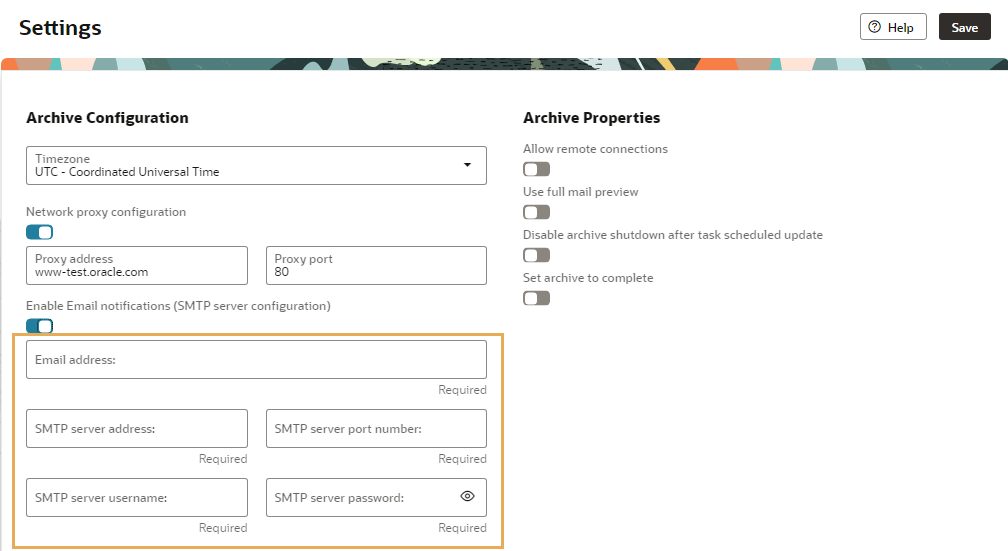Toggle Disable archive shutdown after task update

(536, 255)
